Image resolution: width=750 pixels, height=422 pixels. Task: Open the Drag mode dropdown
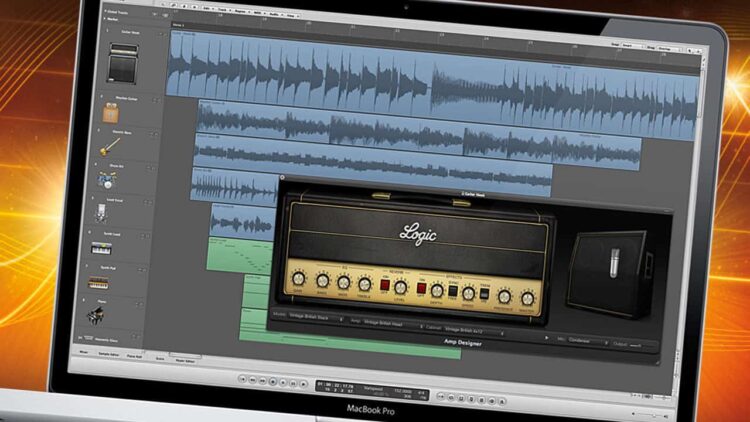669,49
